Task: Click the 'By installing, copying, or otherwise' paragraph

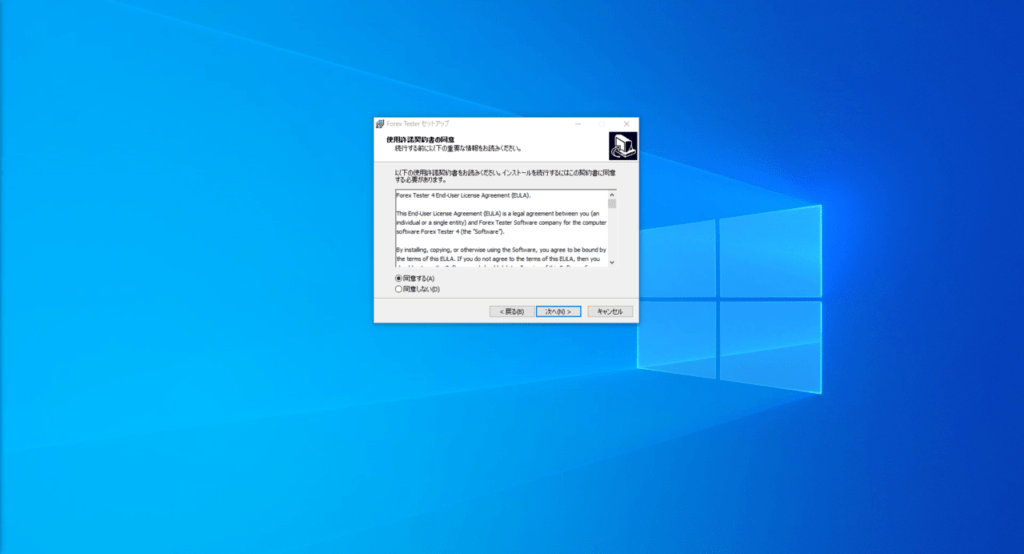Action: pos(501,259)
